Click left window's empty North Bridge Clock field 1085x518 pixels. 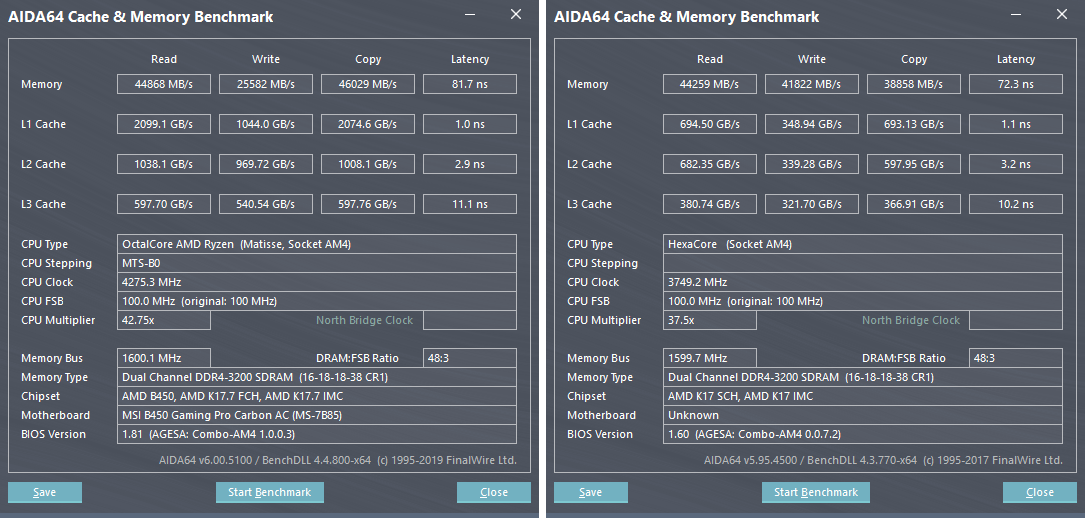pos(470,320)
